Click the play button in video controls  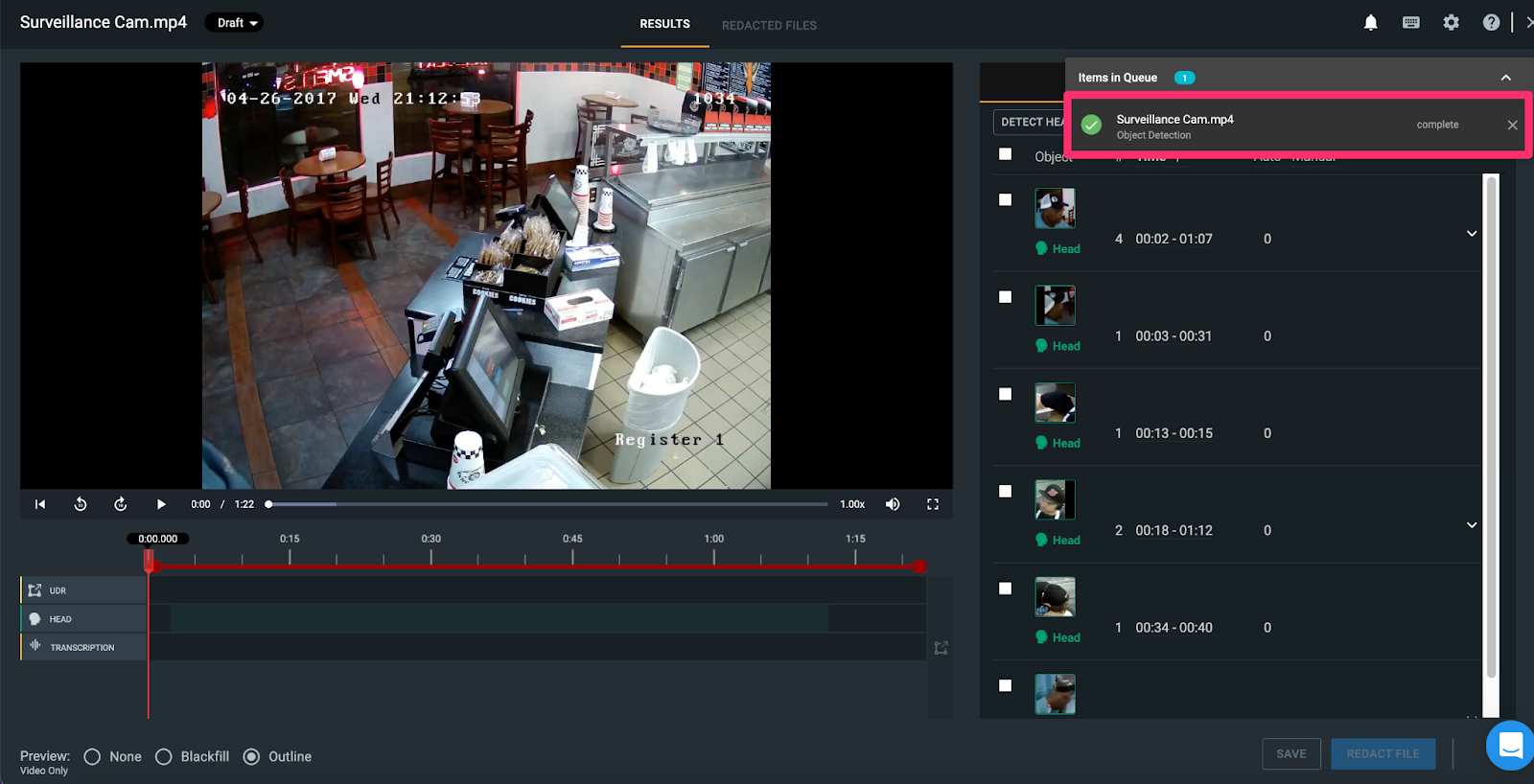click(x=161, y=504)
